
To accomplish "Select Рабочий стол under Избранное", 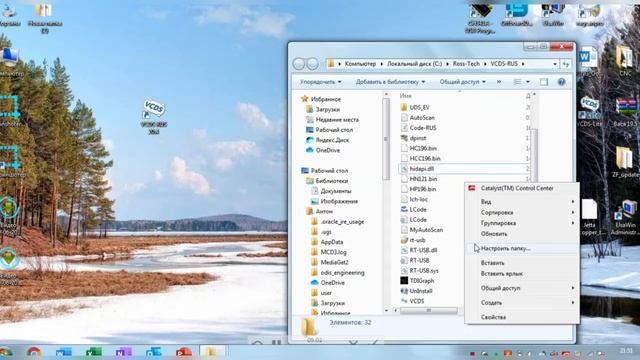I will coord(334,130).
